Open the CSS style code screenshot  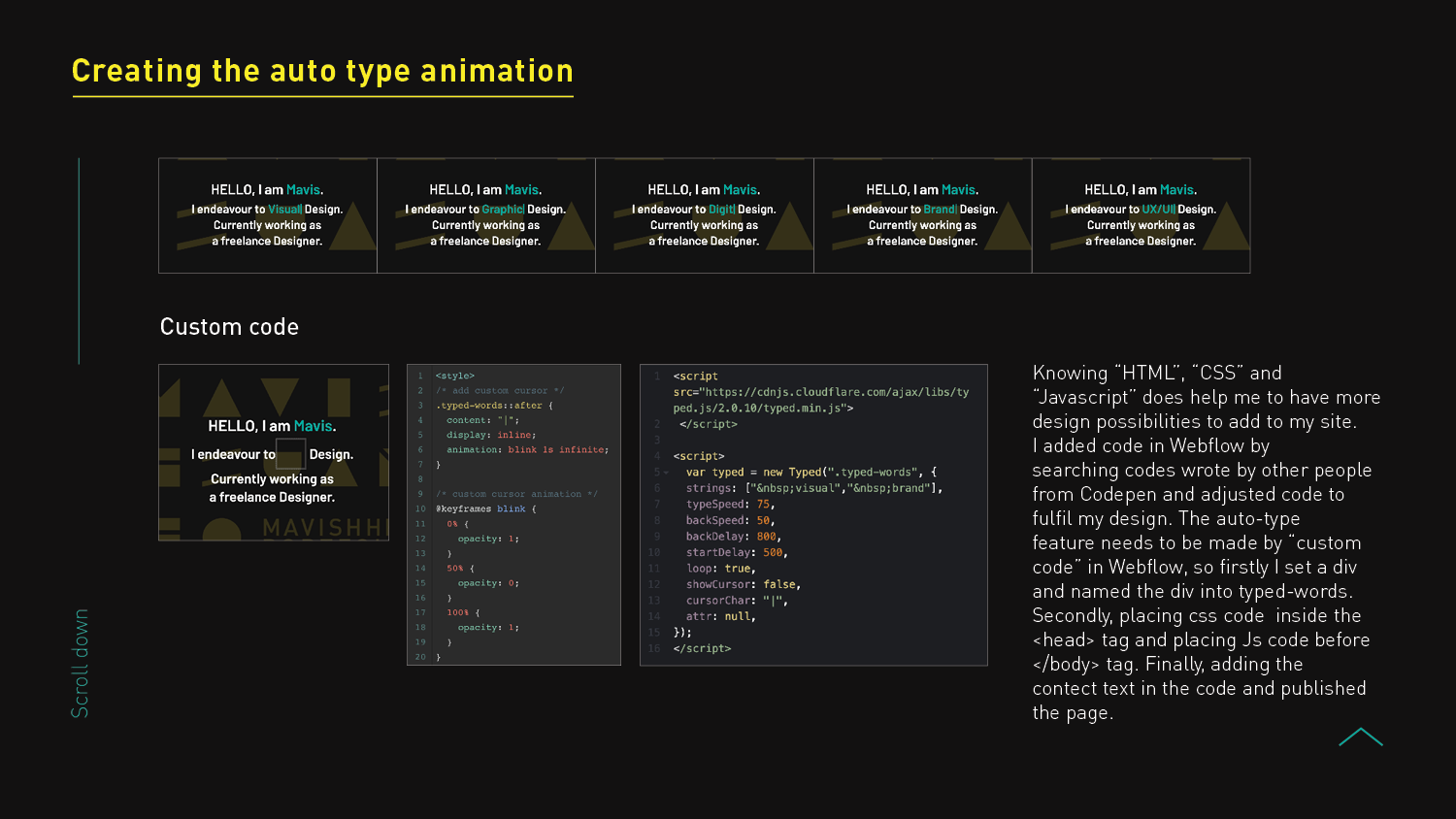(x=513, y=514)
